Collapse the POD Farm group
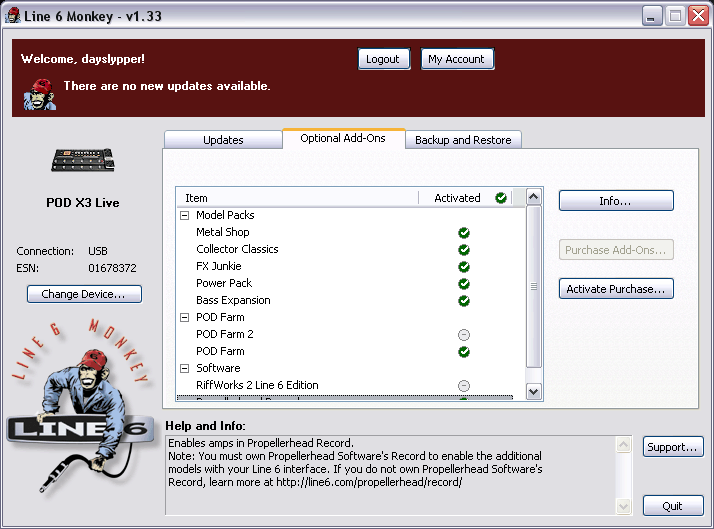Viewport: 714px width, 529px height. pyautogui.click(x=185, y=318)
